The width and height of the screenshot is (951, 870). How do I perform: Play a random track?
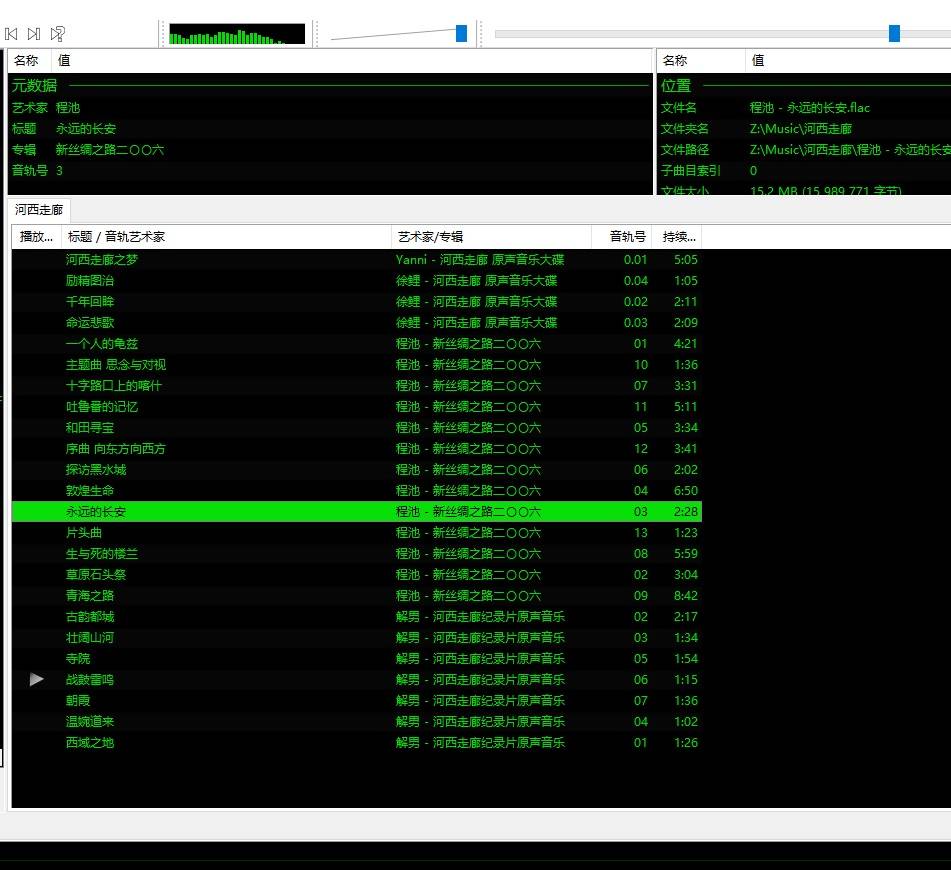tap(58, 34)
